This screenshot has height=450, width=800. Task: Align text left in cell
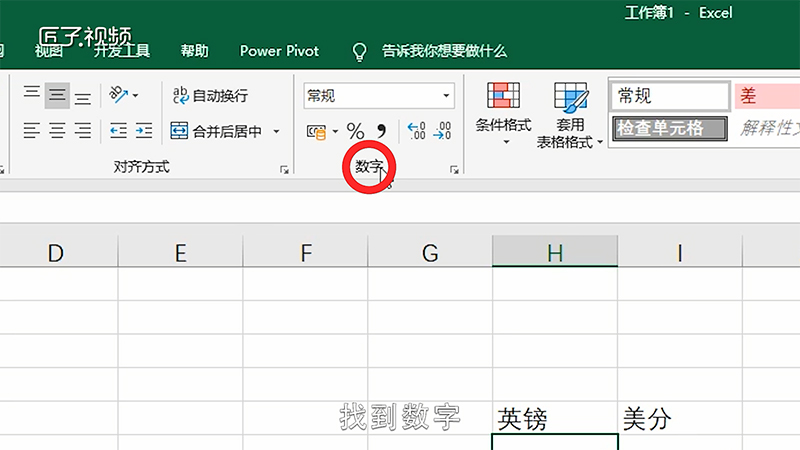[32, 130]
